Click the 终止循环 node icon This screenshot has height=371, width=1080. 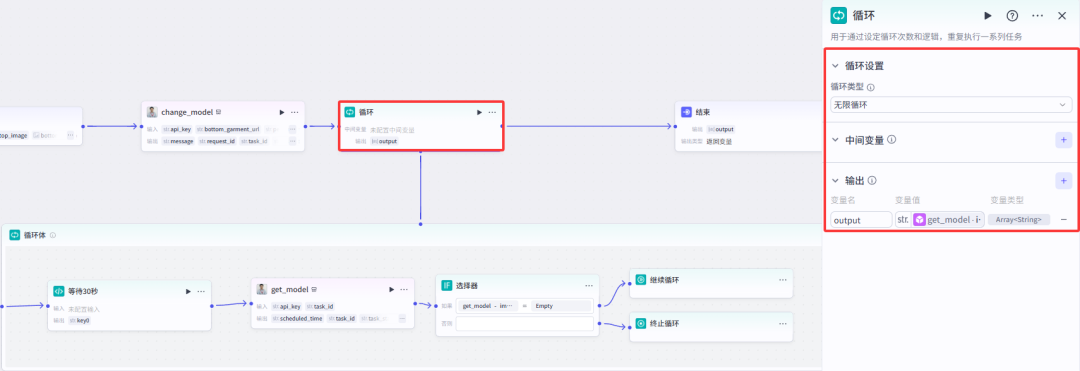[x=641, y=324]
